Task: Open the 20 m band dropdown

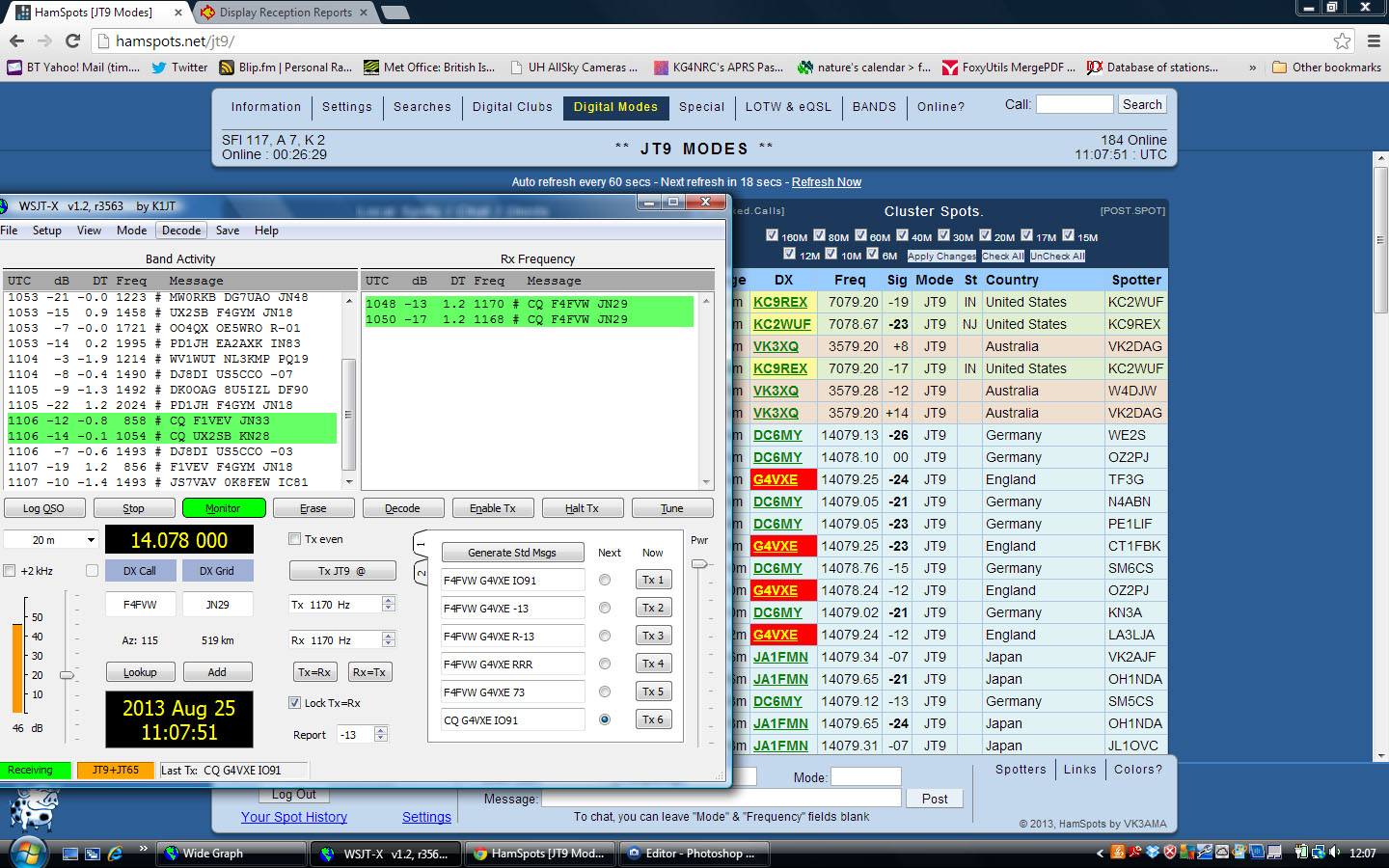Action: (51, 540)
